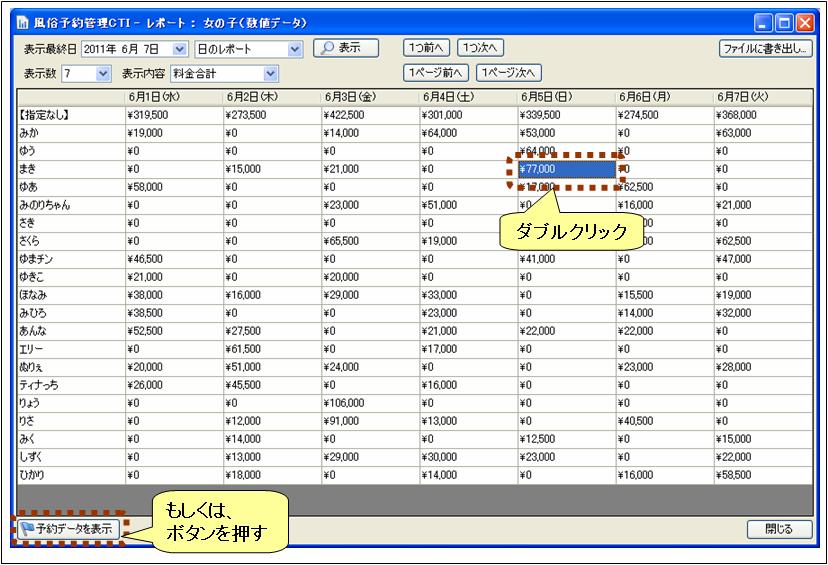Go back with 1ページ前へ button
The width and height of the screenshot is (828, 565).
[436, 73]
